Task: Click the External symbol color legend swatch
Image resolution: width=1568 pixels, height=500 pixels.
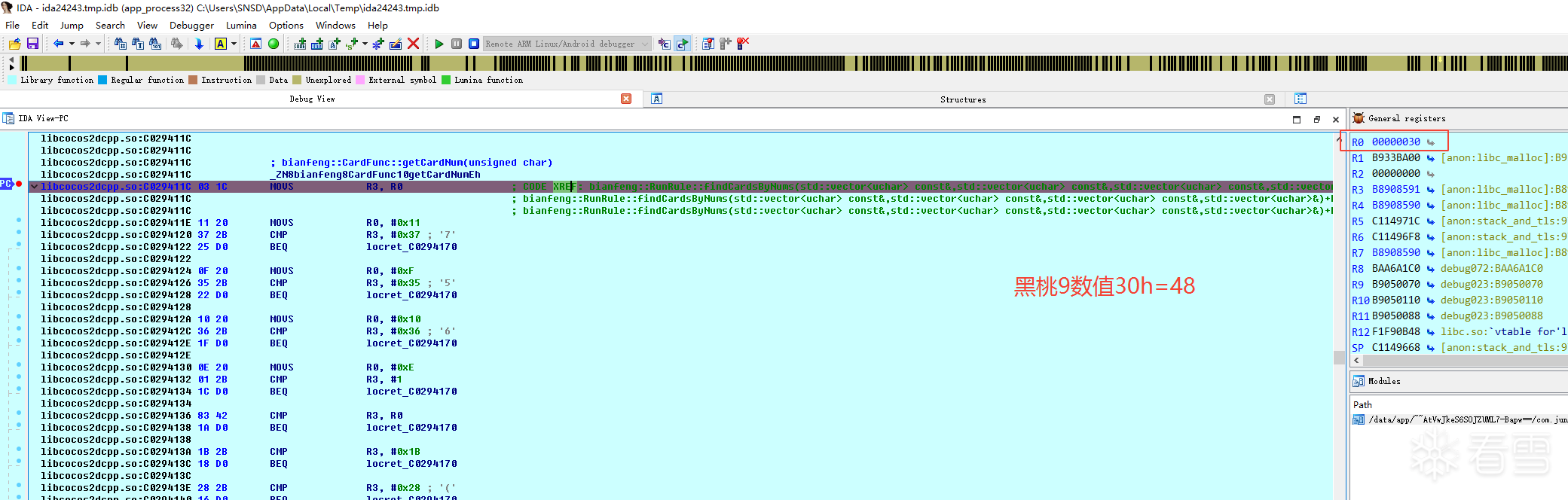Action: point(361,80)
